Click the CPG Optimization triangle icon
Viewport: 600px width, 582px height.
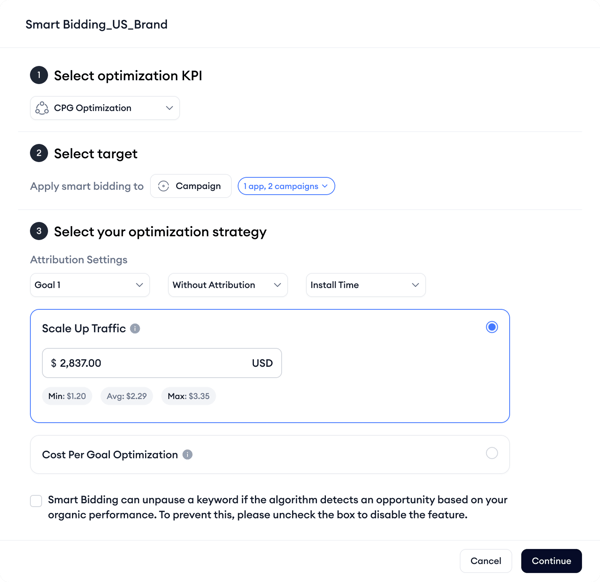click(42, 108)
